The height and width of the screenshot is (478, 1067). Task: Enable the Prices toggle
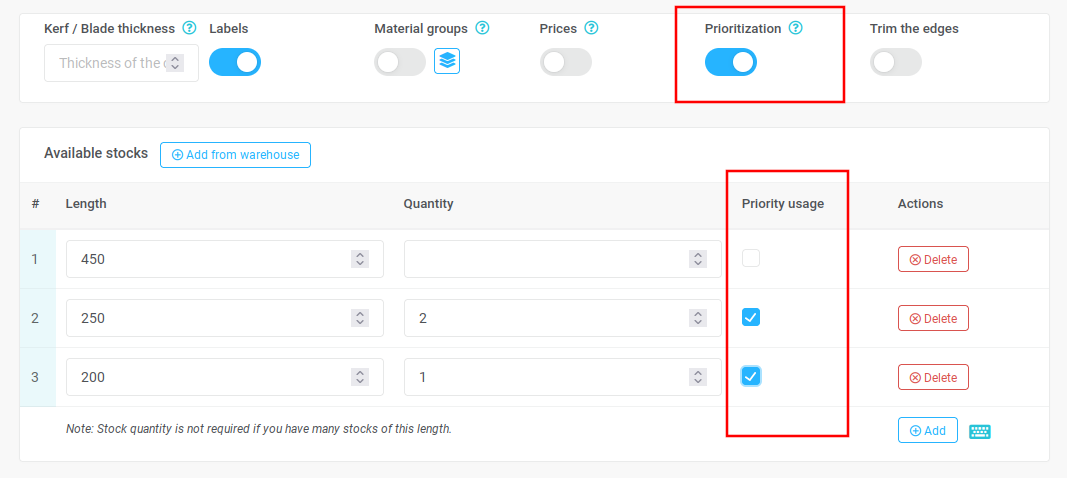(565, 62)
